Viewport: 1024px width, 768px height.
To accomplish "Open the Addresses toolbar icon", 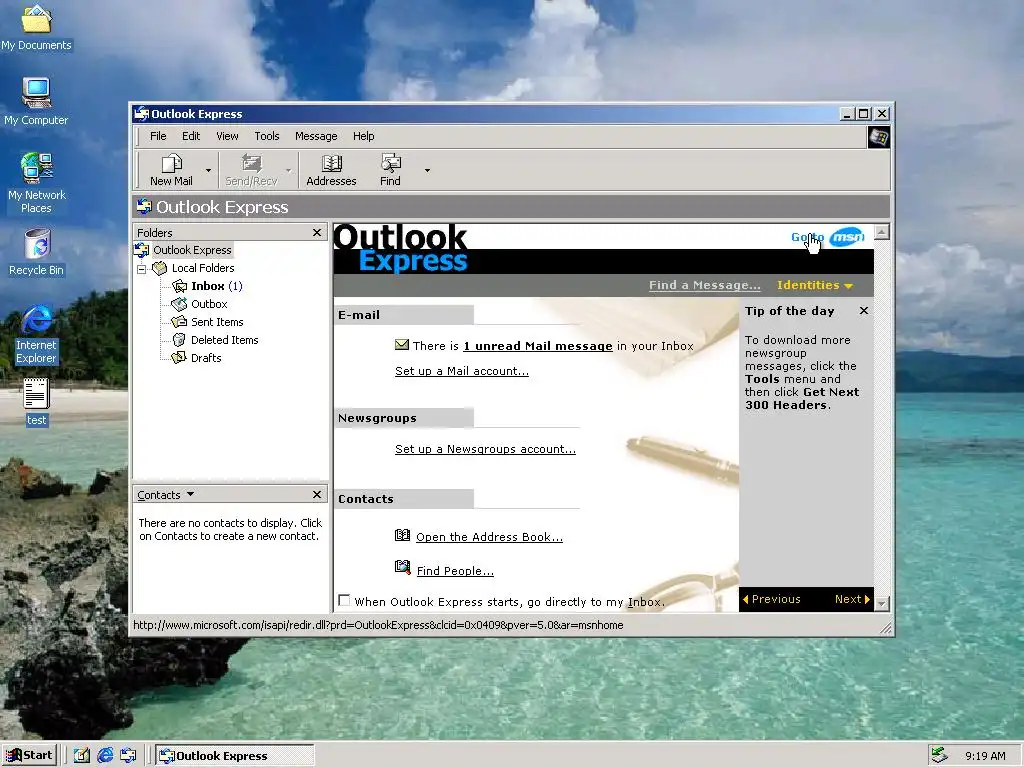I will point(331,170).
